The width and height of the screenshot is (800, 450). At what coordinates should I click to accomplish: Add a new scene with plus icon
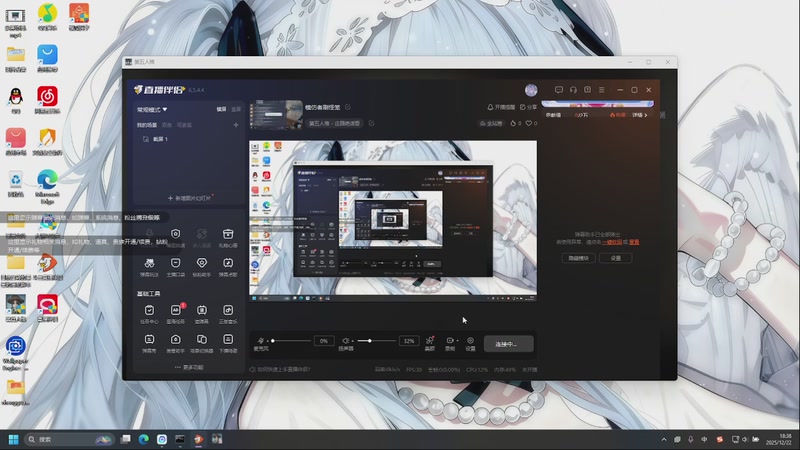pyautogui.click(x=236, y=125)
